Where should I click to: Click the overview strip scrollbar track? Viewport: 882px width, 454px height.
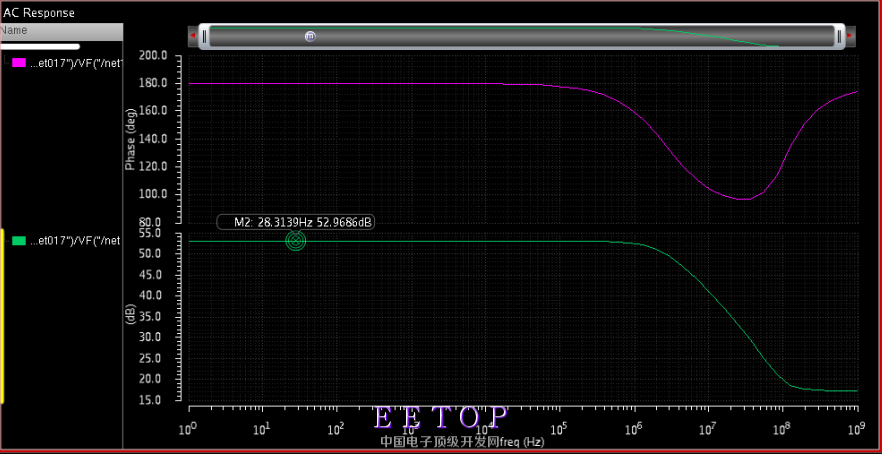[521, 37]
